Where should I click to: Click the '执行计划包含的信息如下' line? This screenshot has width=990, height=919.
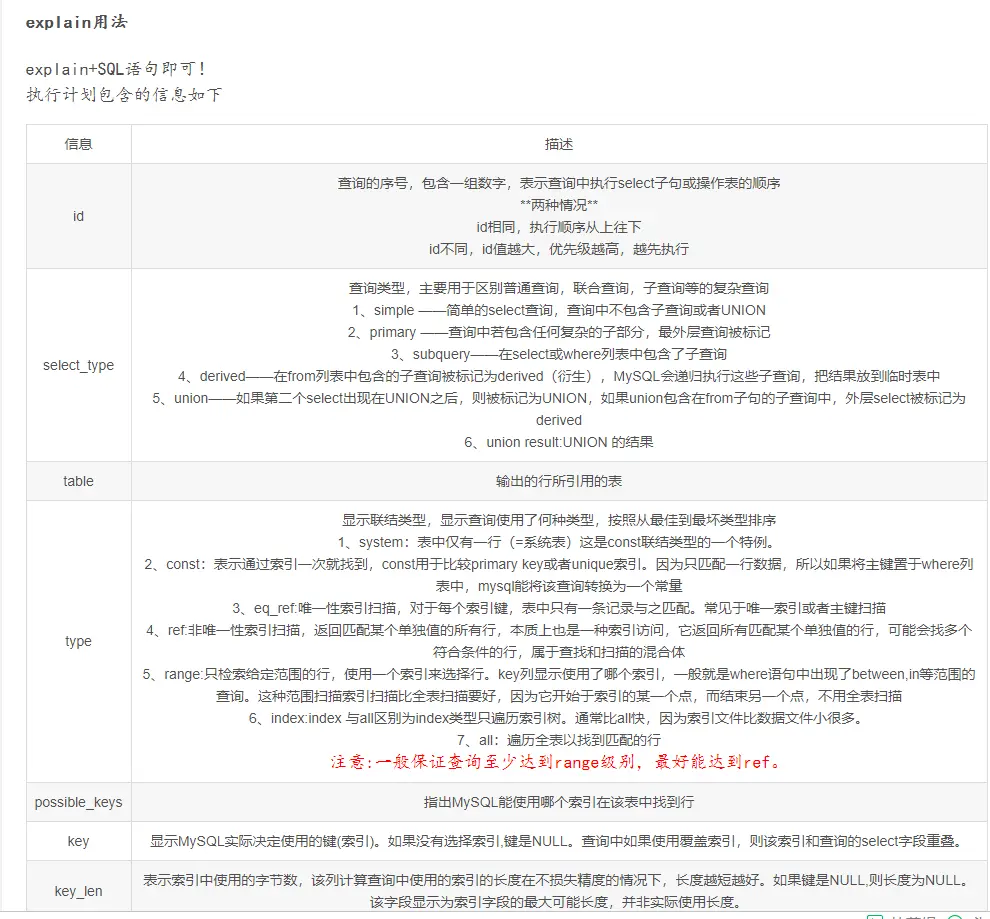pos(124,95)
